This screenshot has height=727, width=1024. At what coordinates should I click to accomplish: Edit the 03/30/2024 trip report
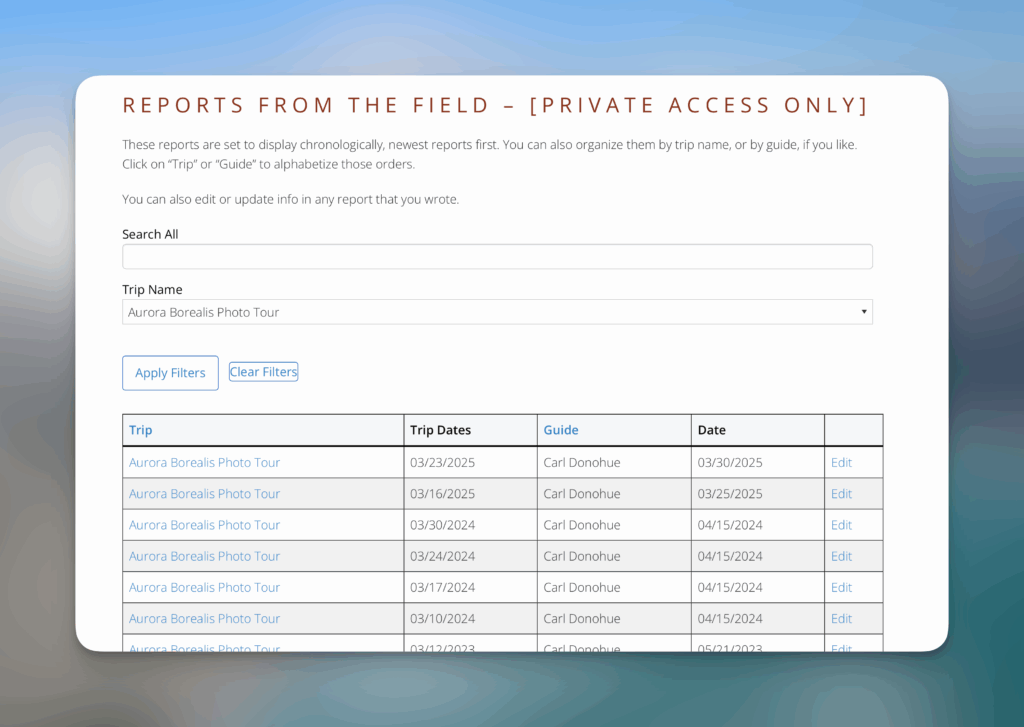coord(841,524)
